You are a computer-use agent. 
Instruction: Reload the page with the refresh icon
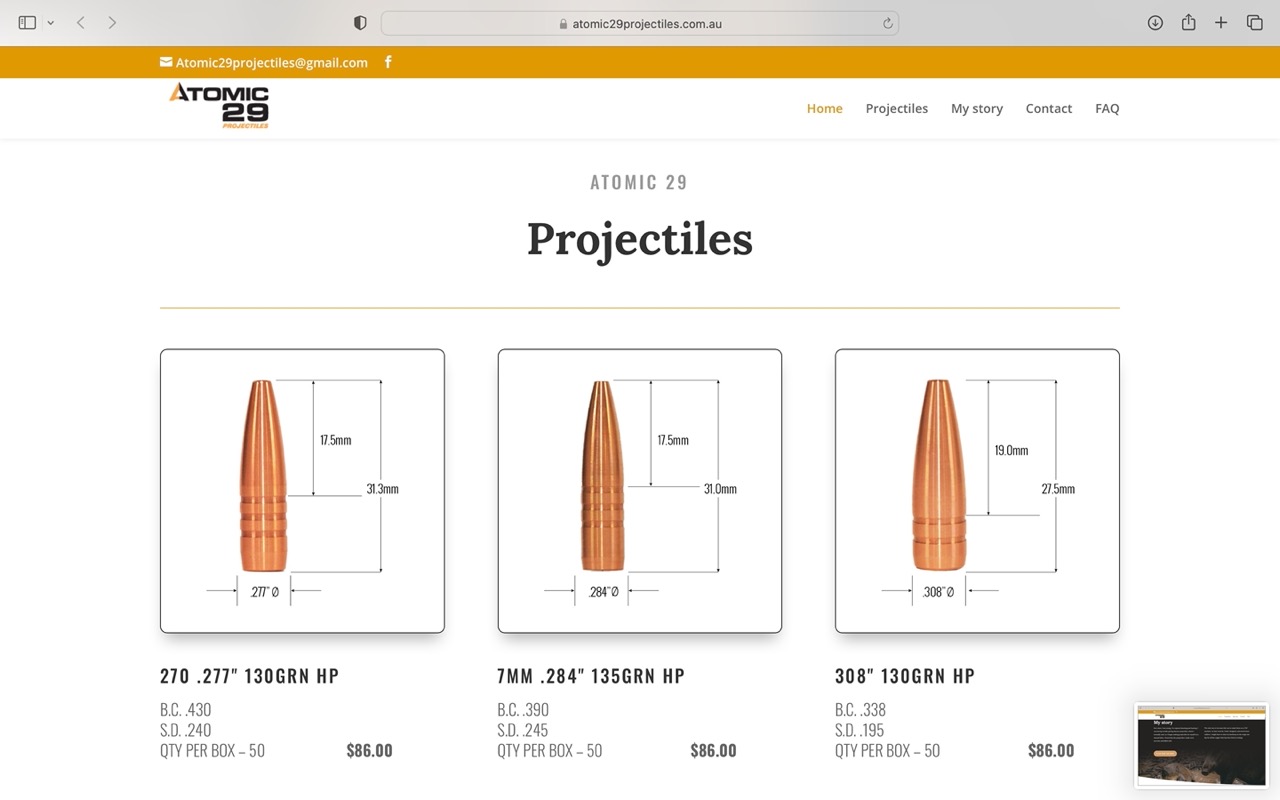click(x=887, y=23)
